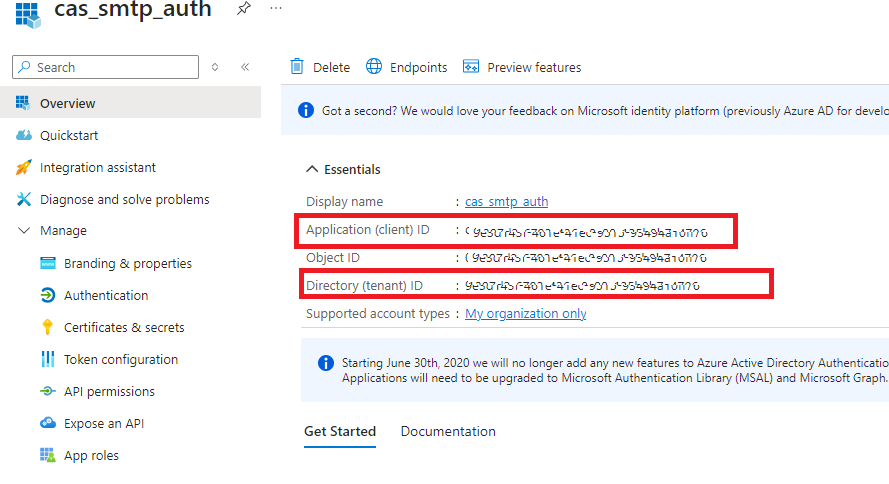Click the Display name label
The image size is (889, 484).
point(344,202)
